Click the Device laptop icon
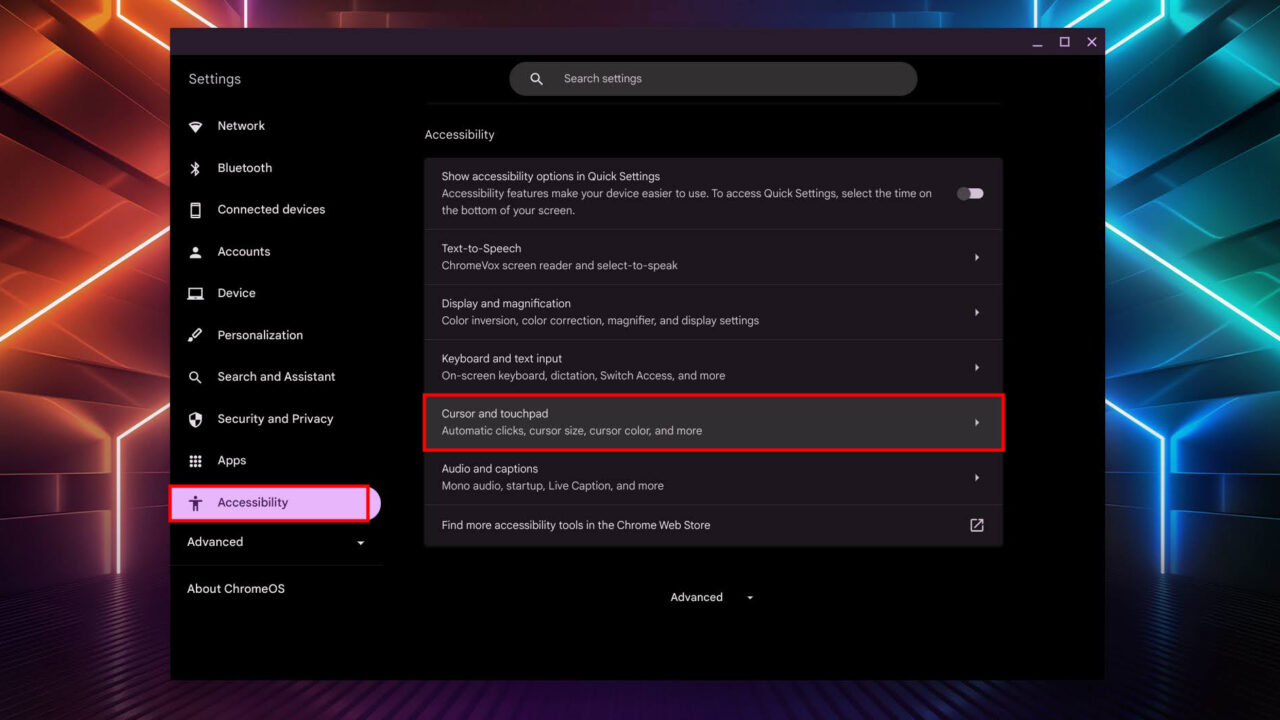1280x720 pixels. click(x=196, y=293)
